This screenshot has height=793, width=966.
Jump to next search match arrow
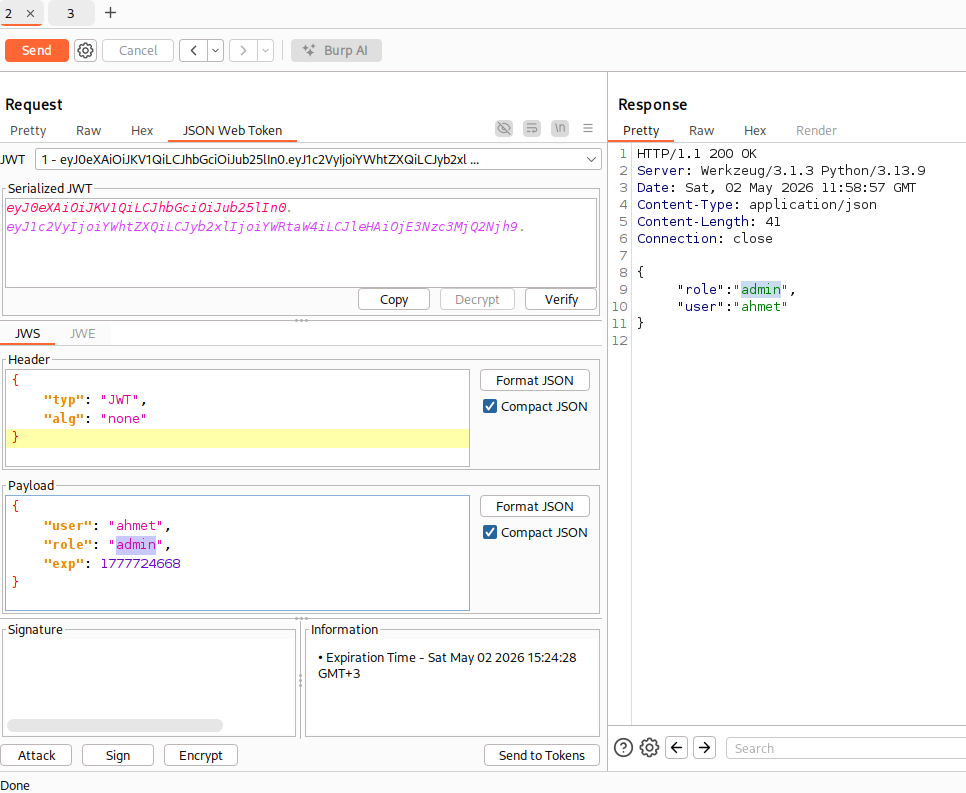pos(705,747)
